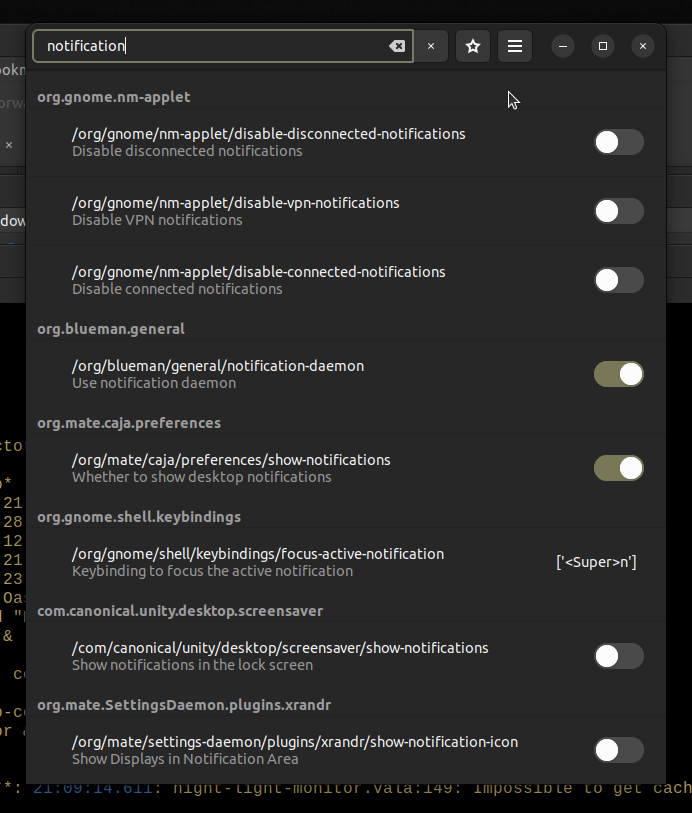The width and height of the screenshot is (692, 813).
Task: Select the caja show-notifications key row
Action: (231, 468)
